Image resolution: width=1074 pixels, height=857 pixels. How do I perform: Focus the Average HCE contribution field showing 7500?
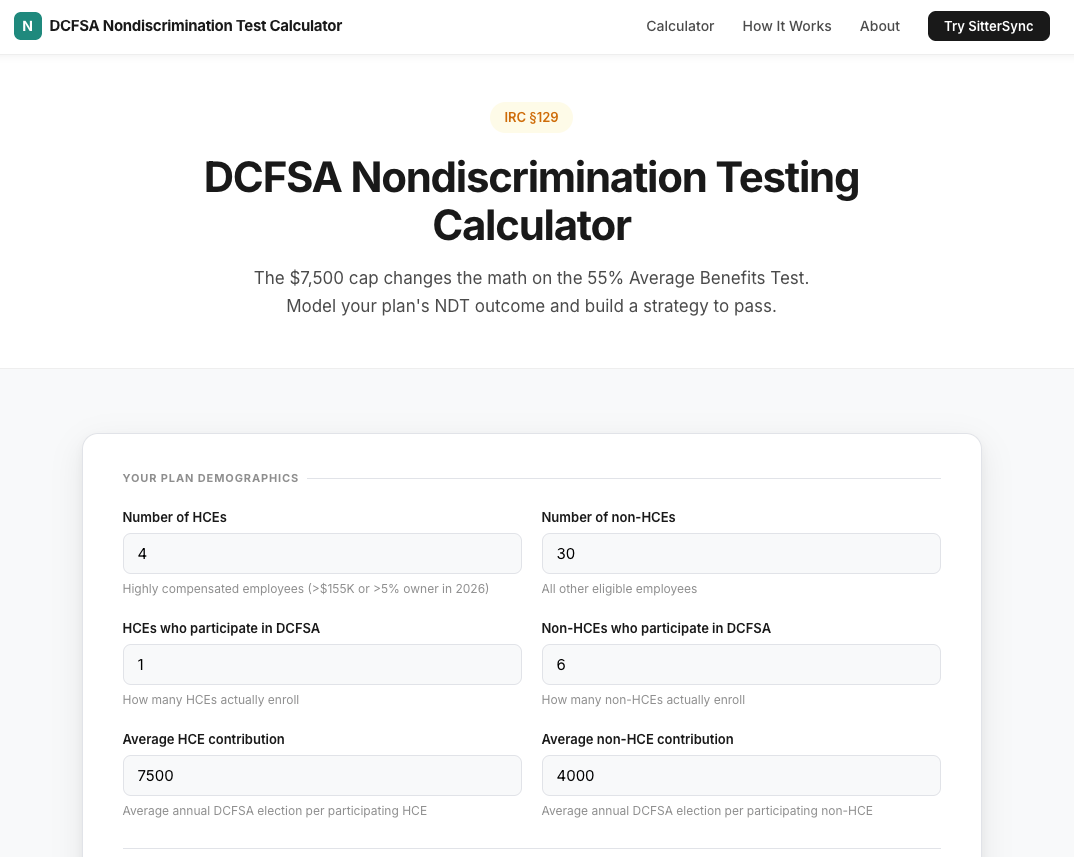[321, 775]
